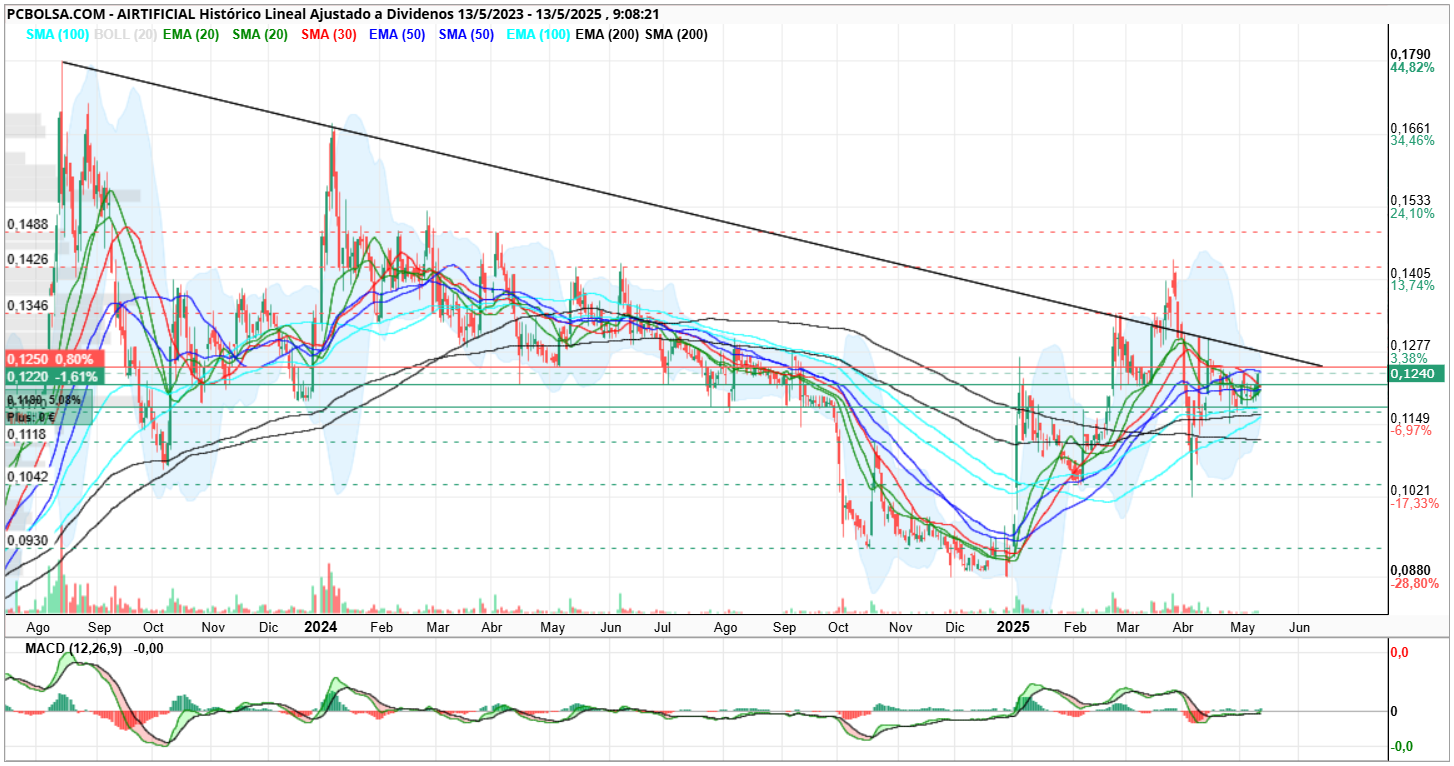
Task: Click the black descending trendline
Action: pyautogui.click(x=692, y=215)
